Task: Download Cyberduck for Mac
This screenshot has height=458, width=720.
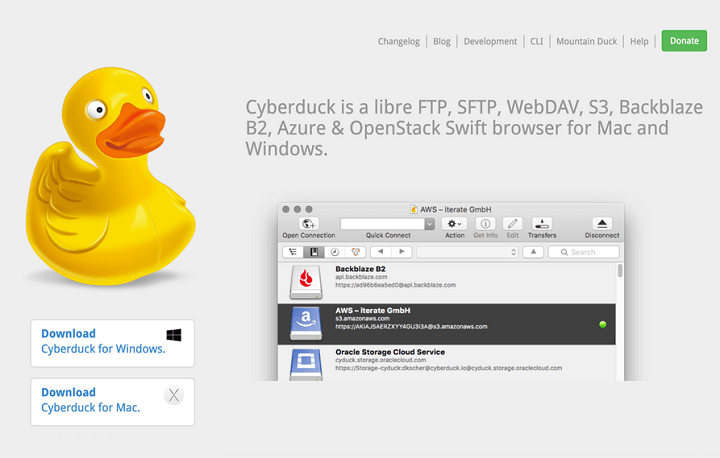Action: click(112, 402)
